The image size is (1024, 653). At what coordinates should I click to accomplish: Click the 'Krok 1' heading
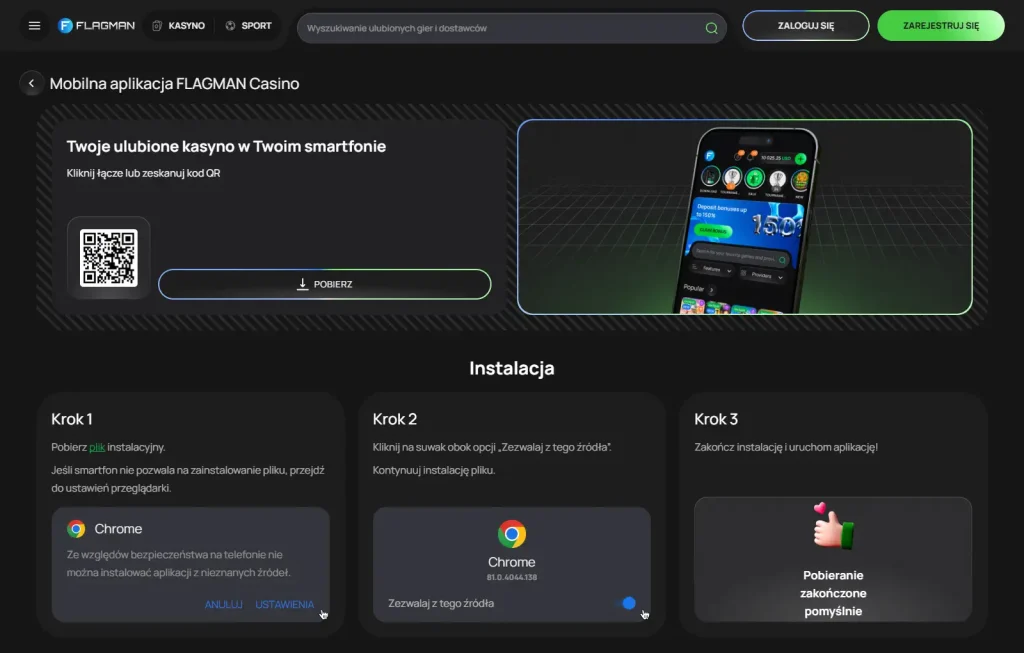pyautogui.click(x=72, y=419)
